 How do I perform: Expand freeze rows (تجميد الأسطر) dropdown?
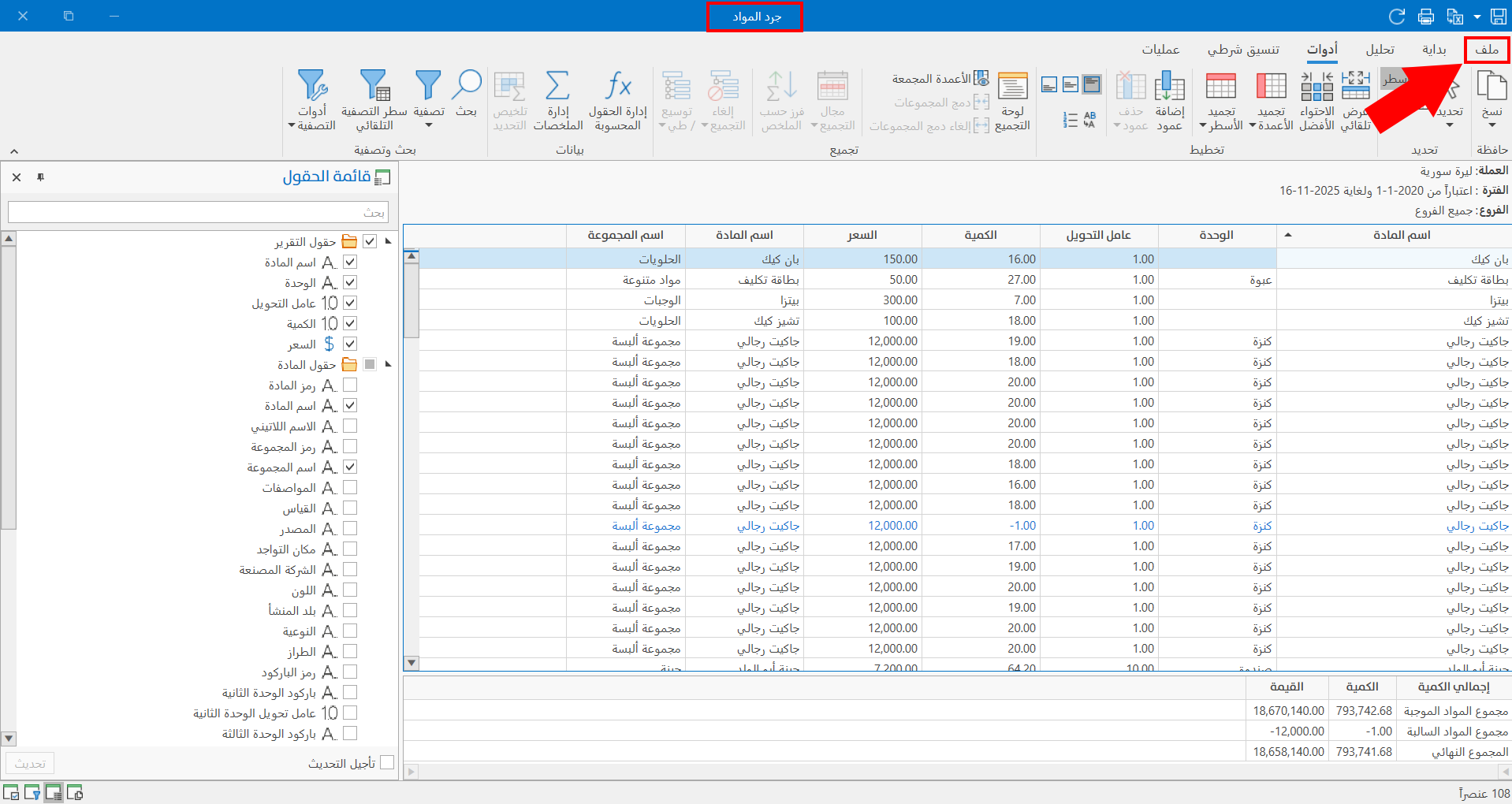[x=1204, y=126]
